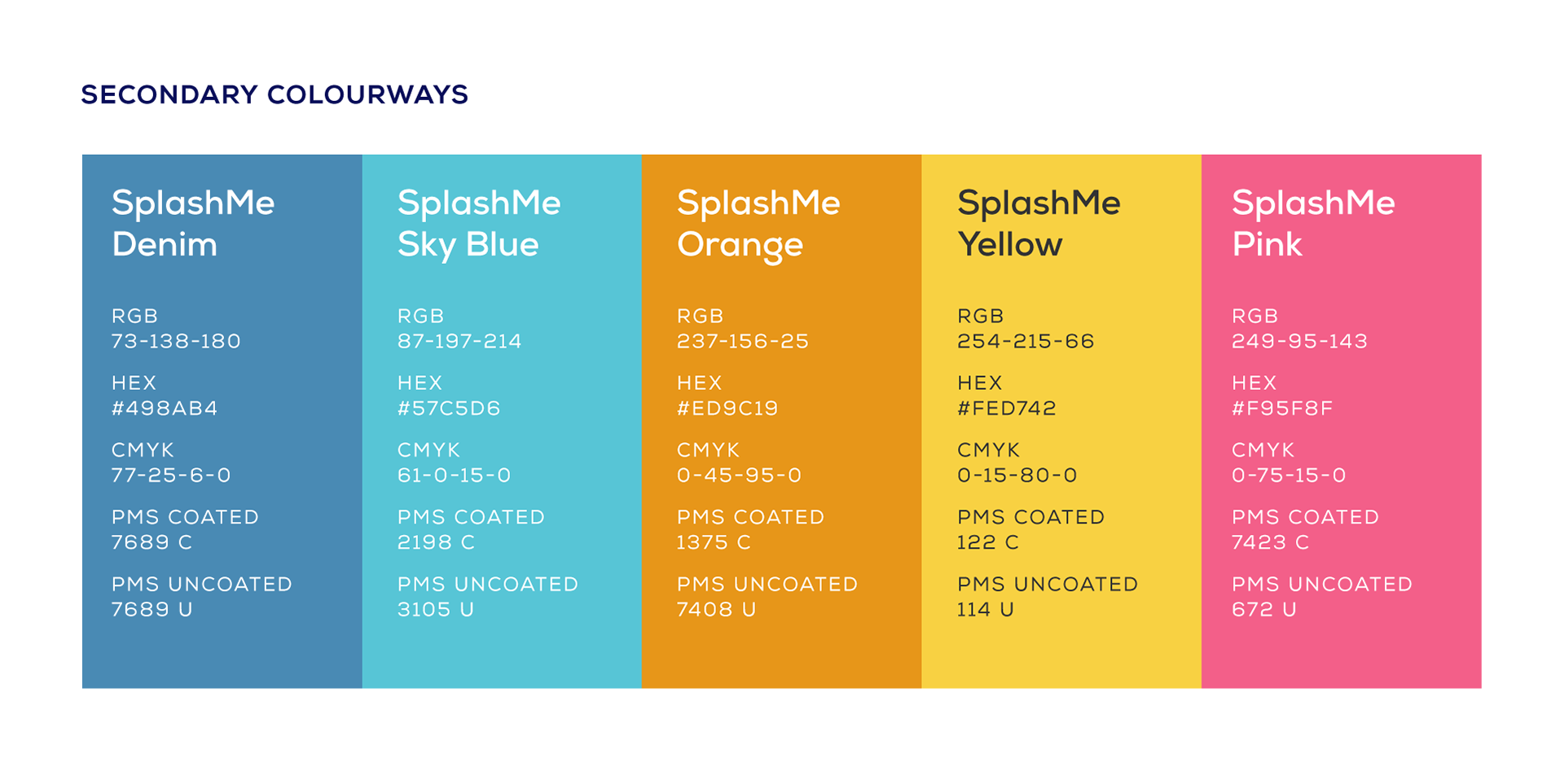Viewport: 1564px width, 784px height.
Task: Select PMS coated value 7689 C
Action: pos(152,542)
